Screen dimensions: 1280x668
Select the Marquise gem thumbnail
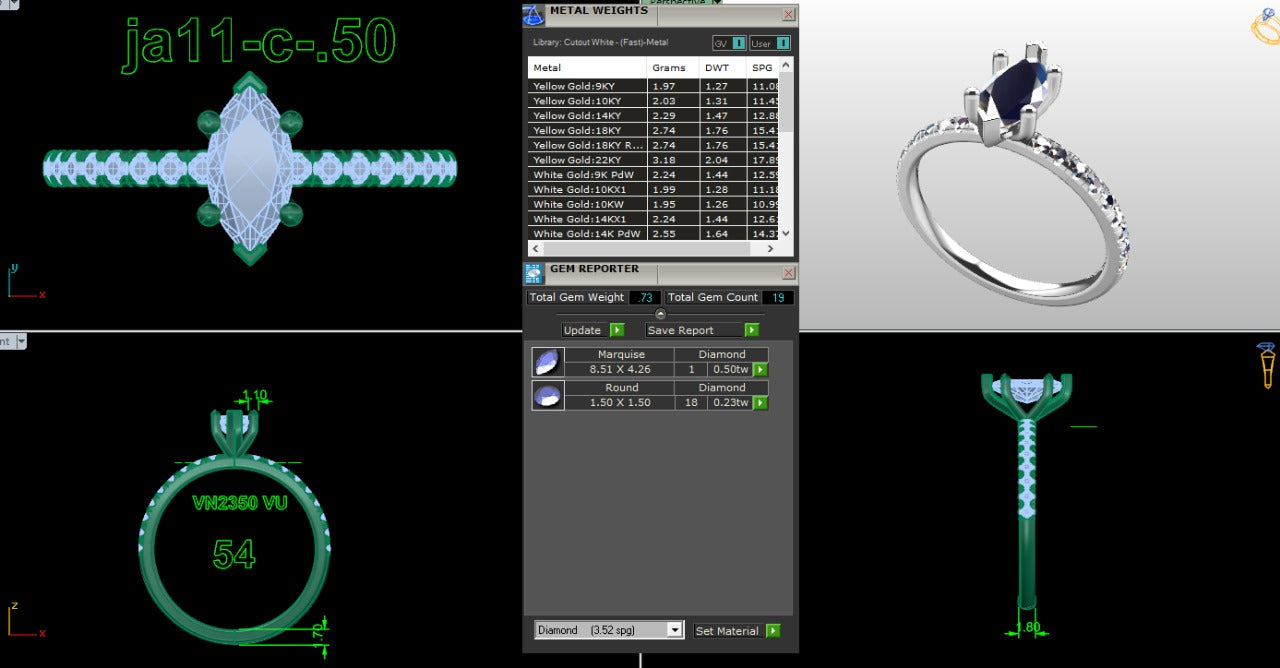[x=547, y=362]
